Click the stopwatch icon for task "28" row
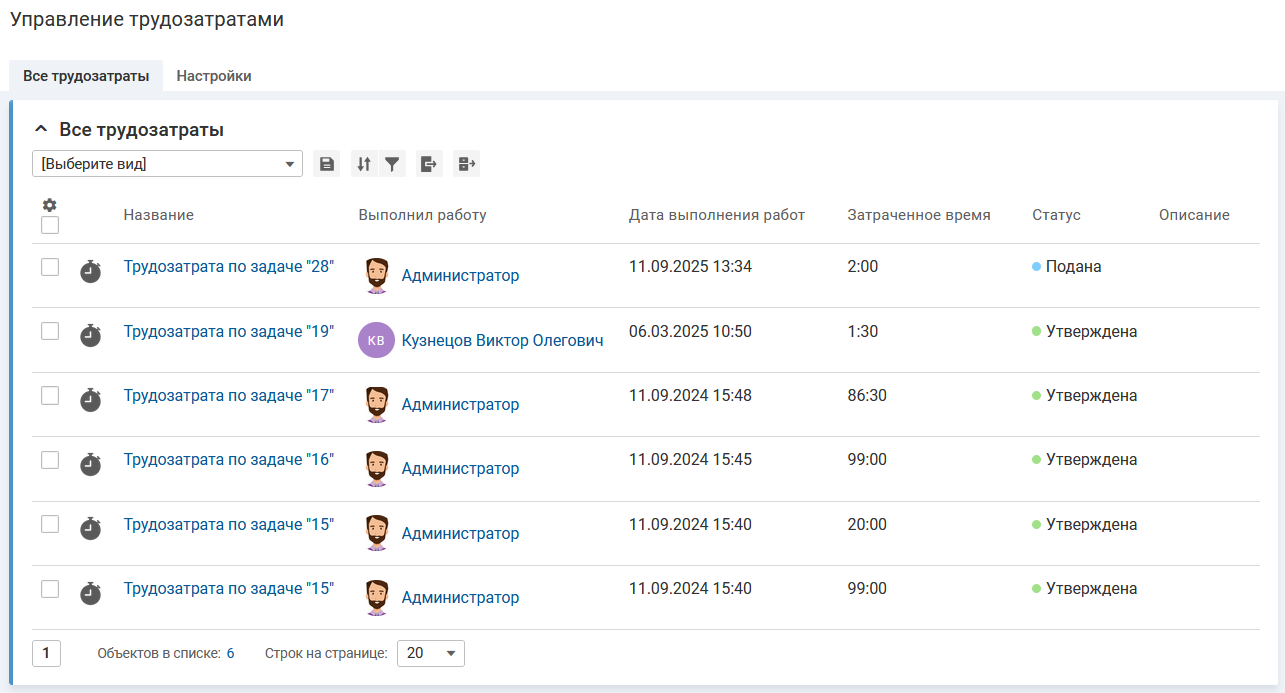 pyautogui.click(x=91, y=272)
